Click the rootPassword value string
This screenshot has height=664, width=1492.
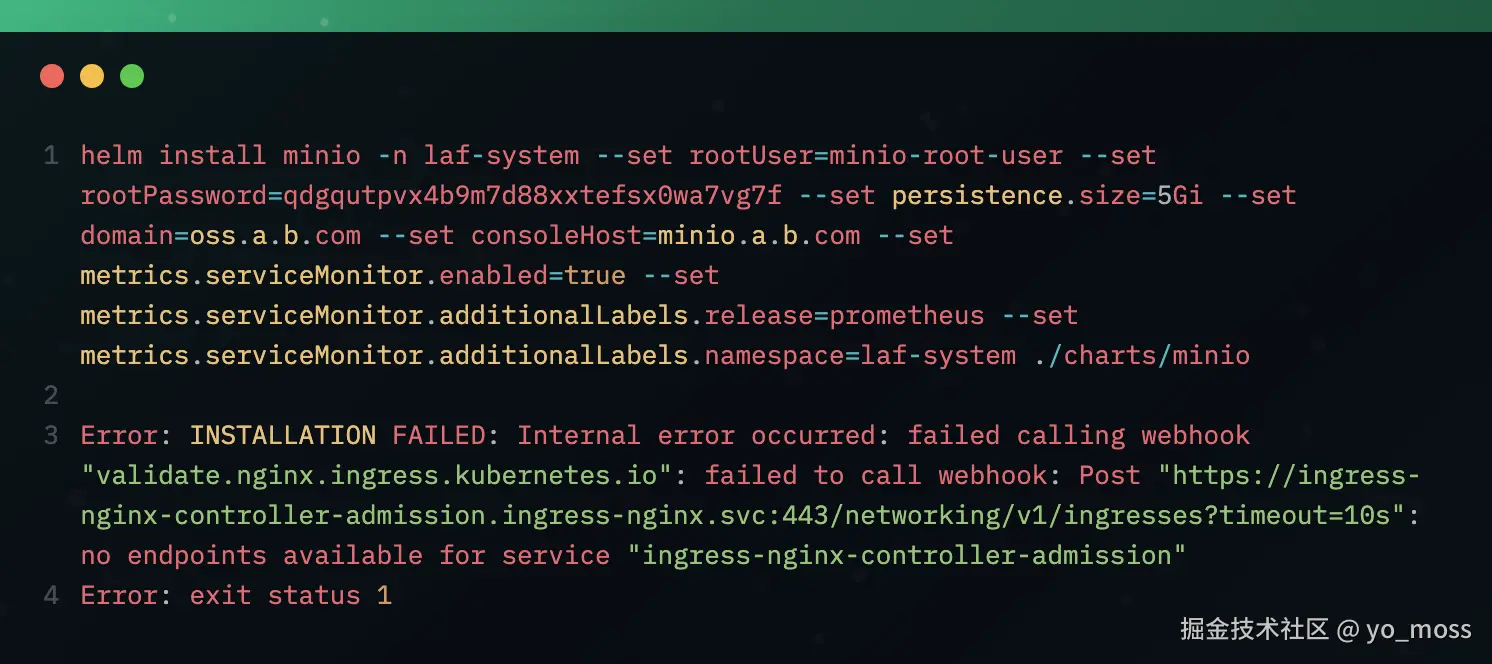click(x=533, y=196)
